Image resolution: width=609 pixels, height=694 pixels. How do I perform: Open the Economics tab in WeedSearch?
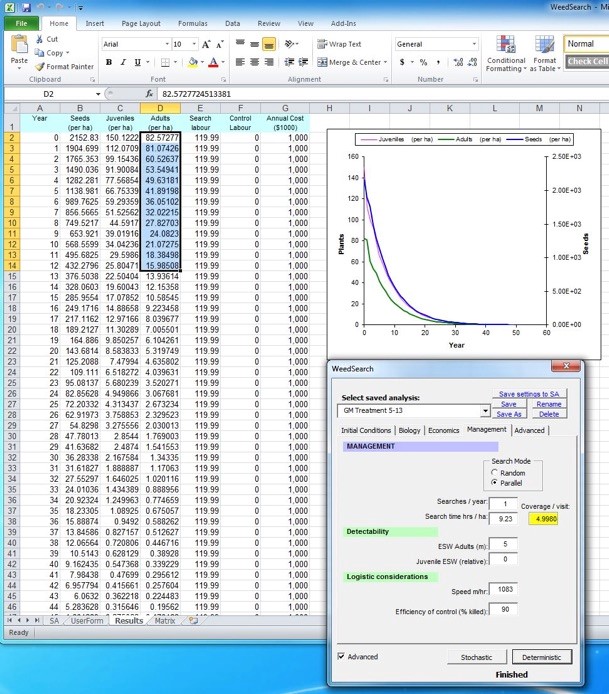[x=443, y=430]
